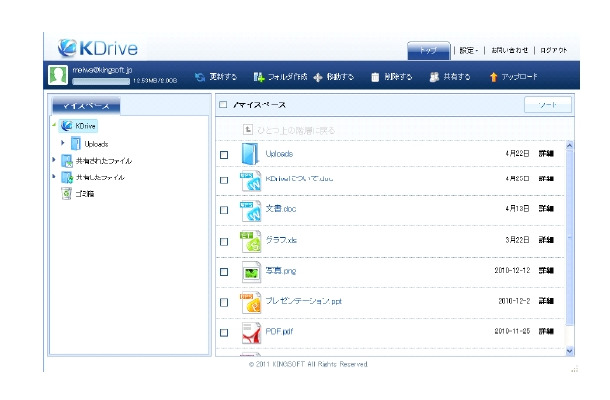Open the お問い合わせ menu link
This screenshot has height=400, width=610.
[510, 50]
